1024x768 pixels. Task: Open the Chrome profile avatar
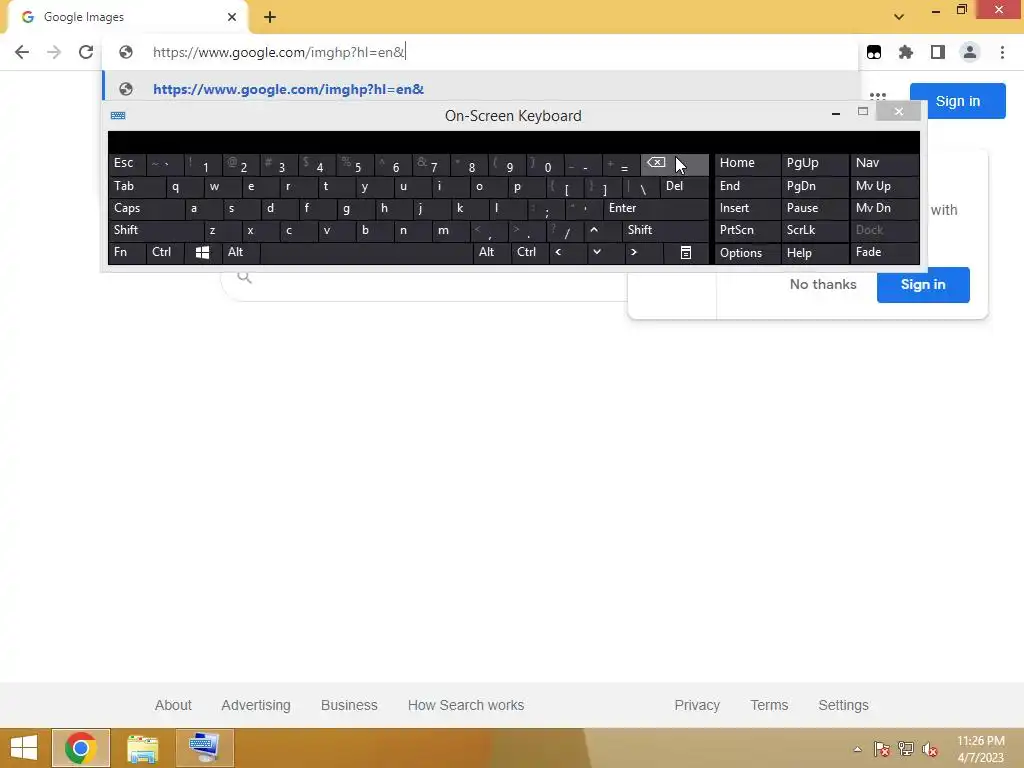[970, 52]
